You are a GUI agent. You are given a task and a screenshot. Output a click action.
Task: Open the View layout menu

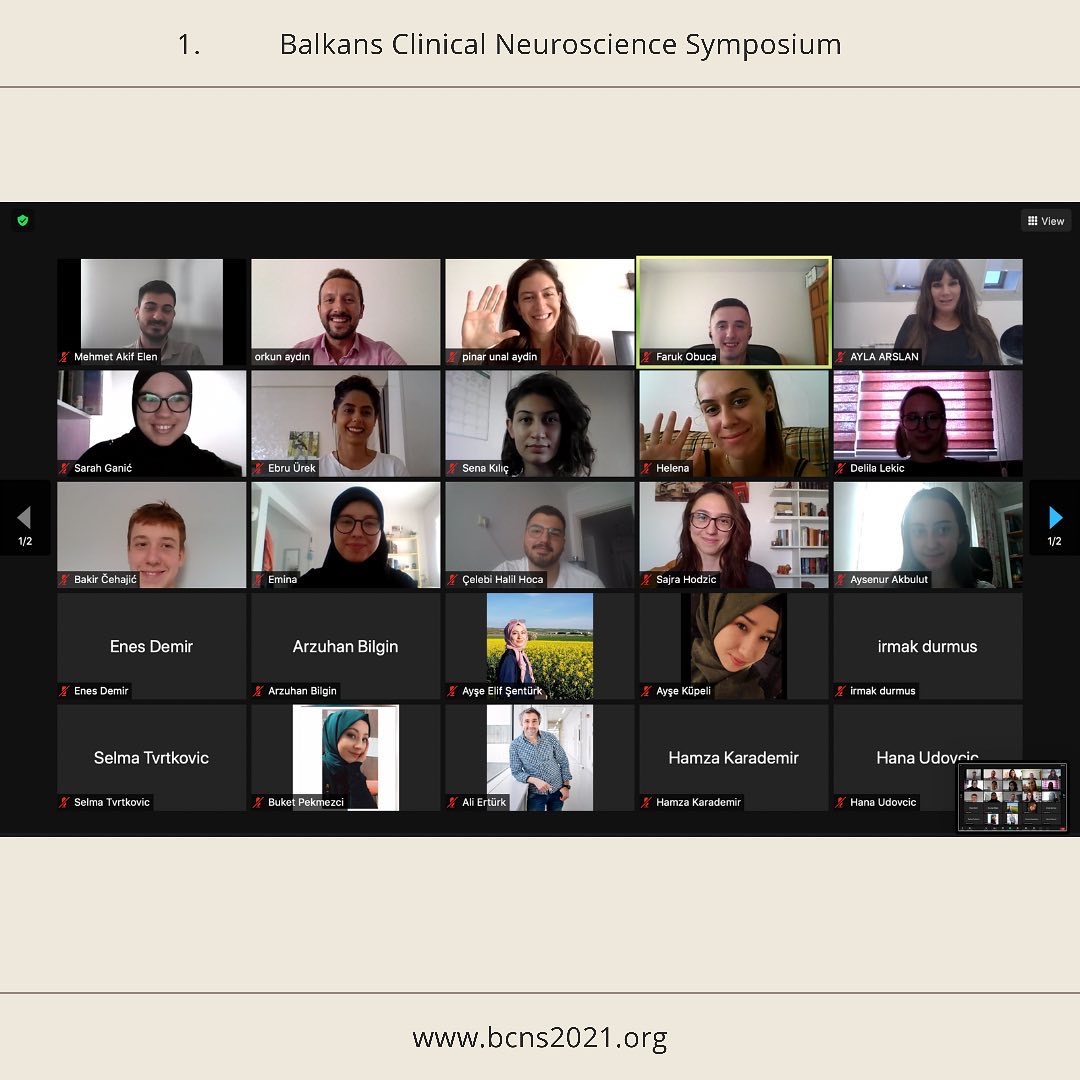1046,221
